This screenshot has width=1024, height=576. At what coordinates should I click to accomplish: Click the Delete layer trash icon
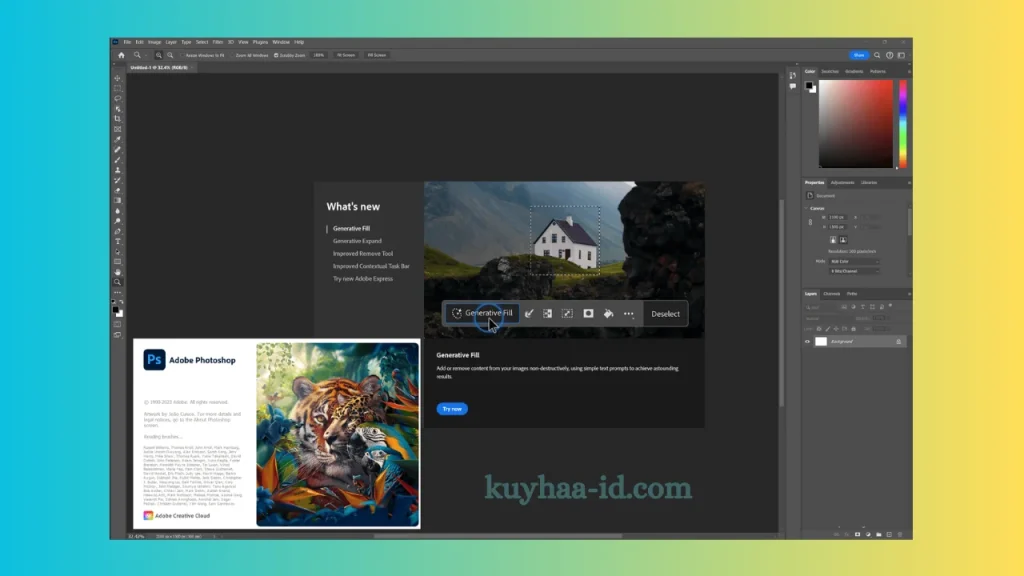pyautogui.click(x=900, y=534)
